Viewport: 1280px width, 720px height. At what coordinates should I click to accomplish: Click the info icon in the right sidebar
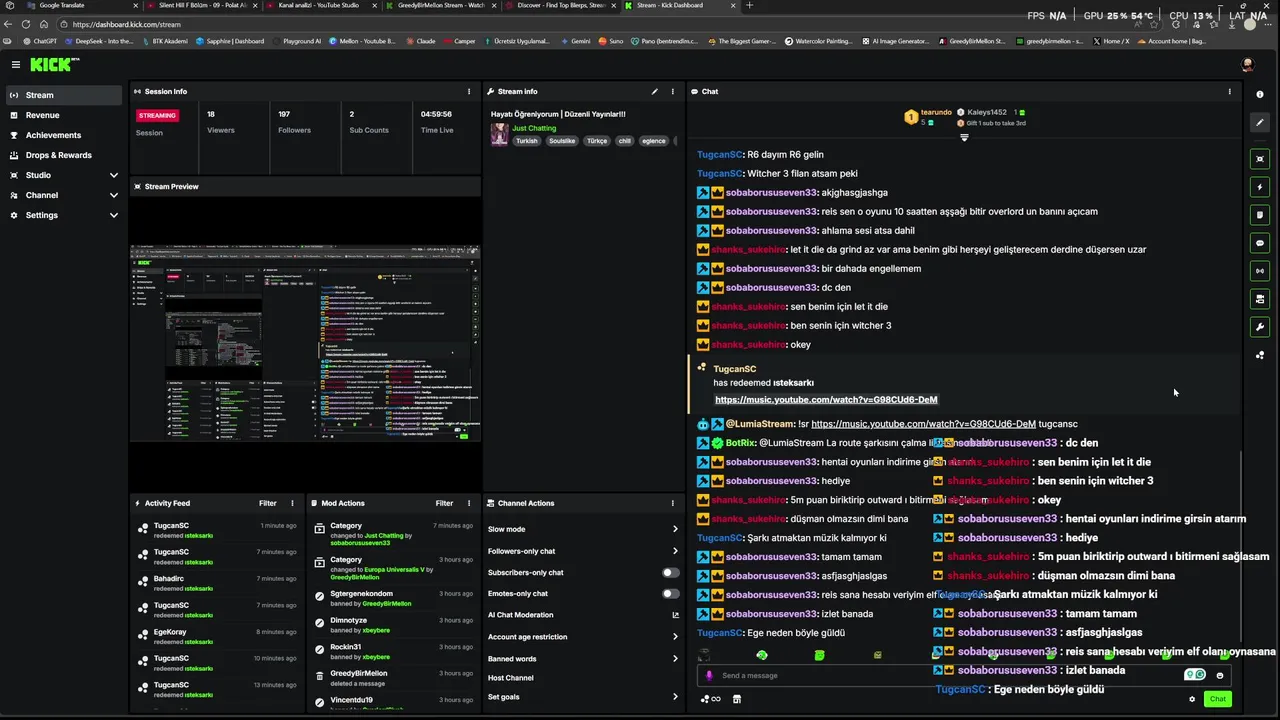click(x=1260, y=94)
